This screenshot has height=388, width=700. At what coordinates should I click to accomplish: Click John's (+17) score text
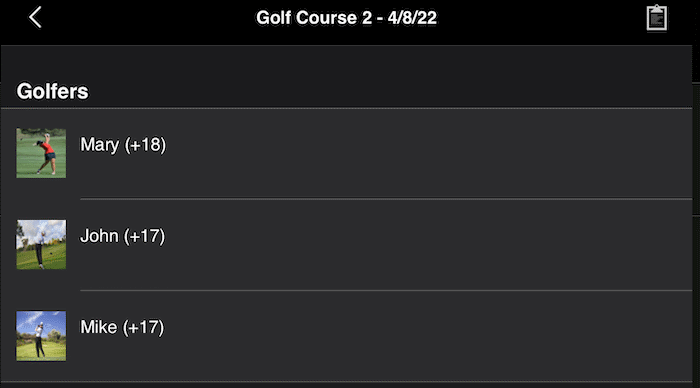(144, 236)
